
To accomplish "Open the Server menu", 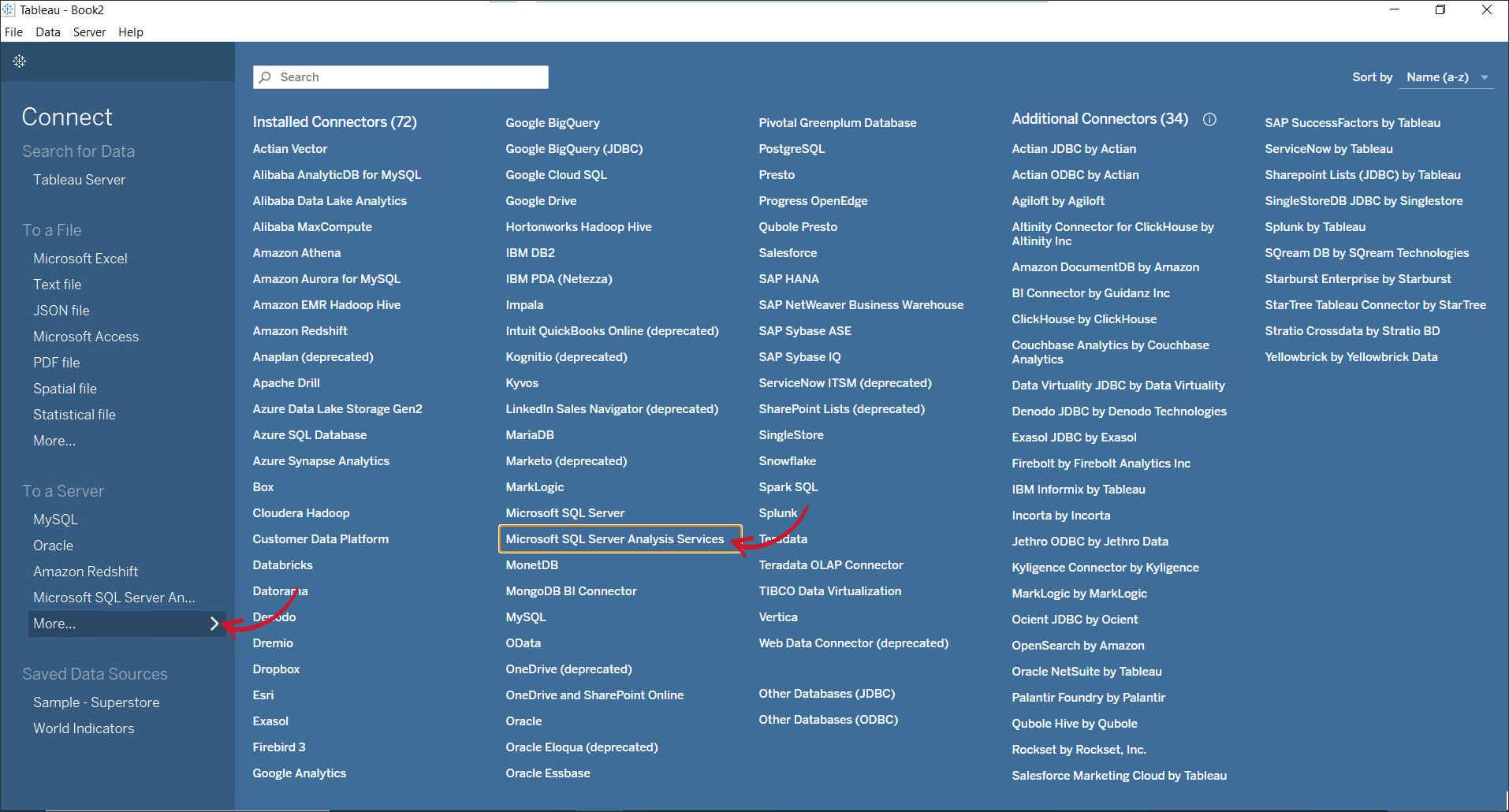I will (x=89, y=32).
